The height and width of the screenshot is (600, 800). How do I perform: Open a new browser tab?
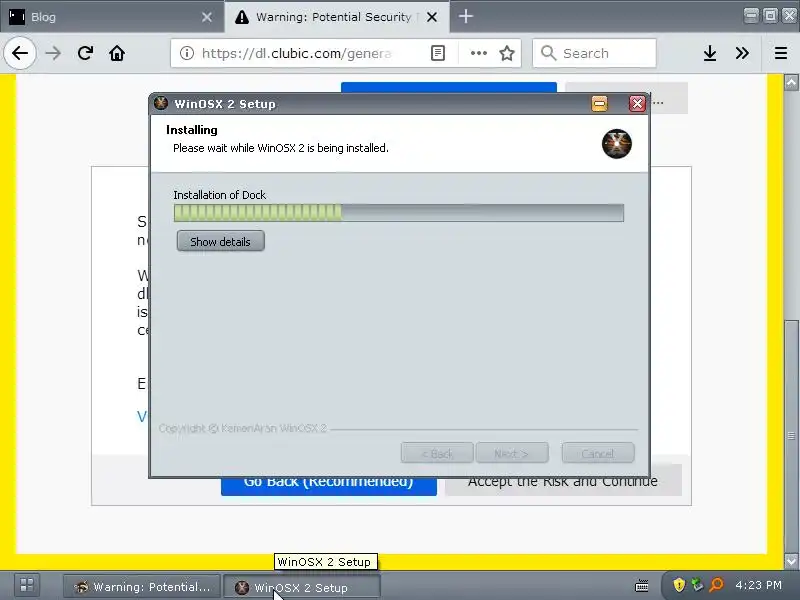tap(465, 16)
